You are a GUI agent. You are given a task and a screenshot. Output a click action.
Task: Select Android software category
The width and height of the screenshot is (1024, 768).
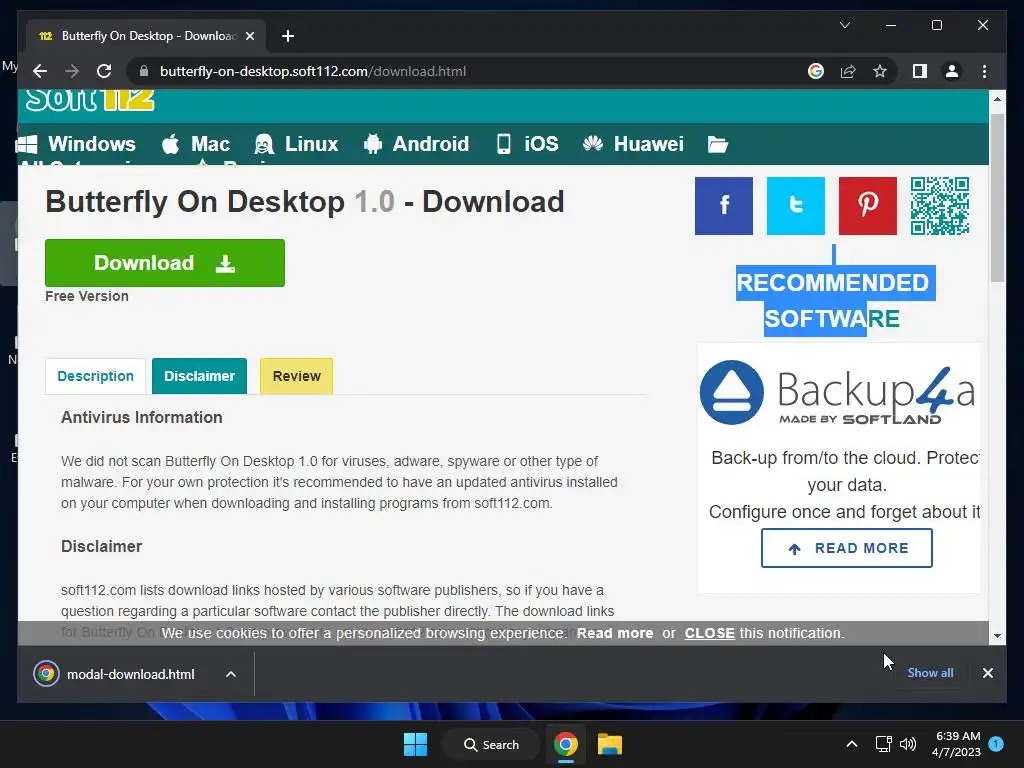click(417, 144)
